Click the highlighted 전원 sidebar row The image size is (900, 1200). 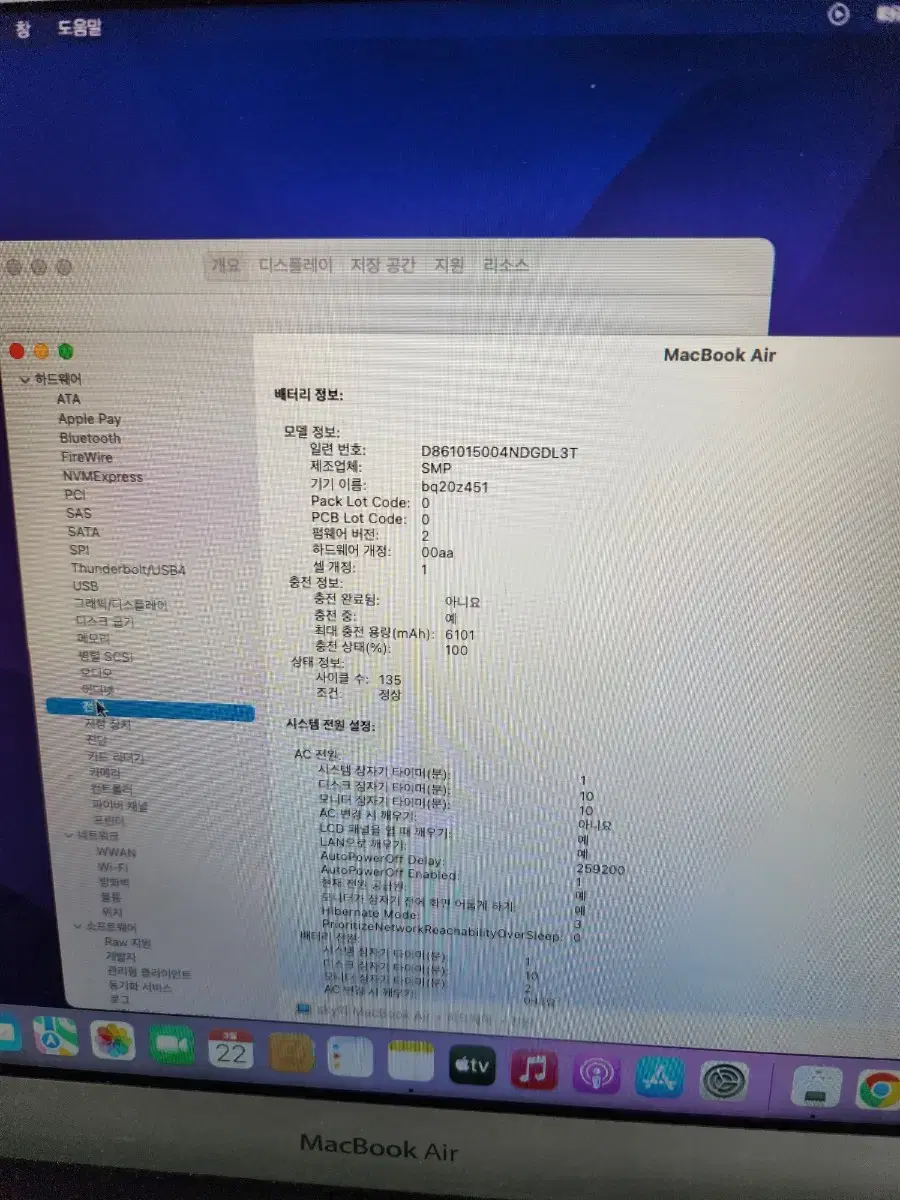click(x=150, y=708)
